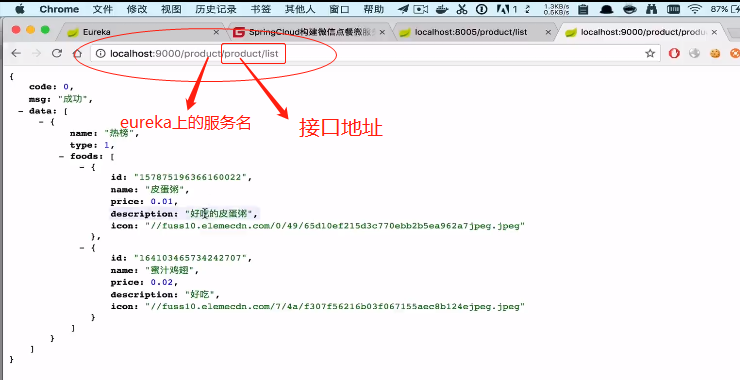Close the localhost:8005/product/list tab
740x380 pixels.
coord(548,32)
